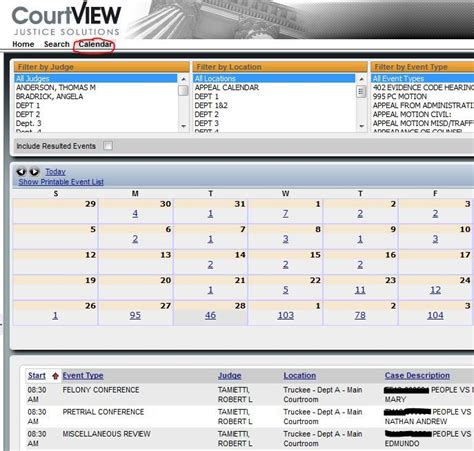Go to the Home menu item
The width and height of the screenshot is (474, 451).
(23, 44)
